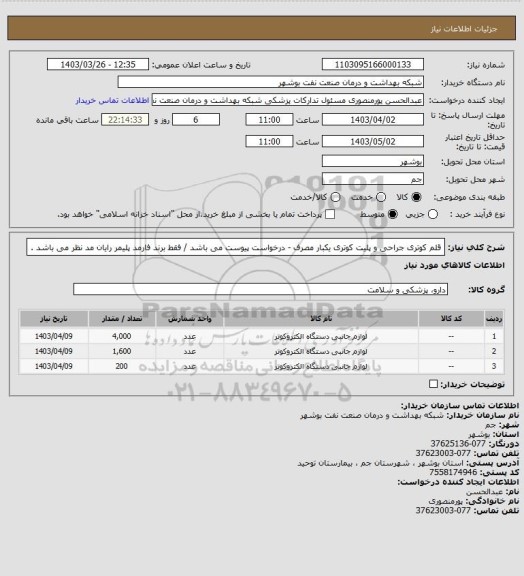Click the گروه کالا field دارو، پزشکی و سلامت
This screenshot has height=576, width=524.
click(x=260, y=289)
